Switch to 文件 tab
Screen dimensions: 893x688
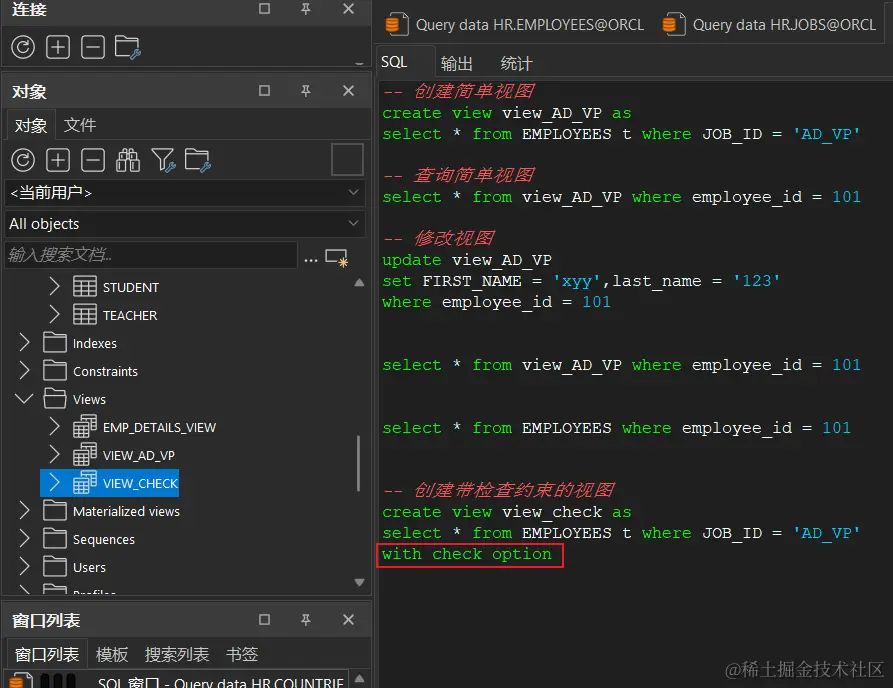coord(80,125)
